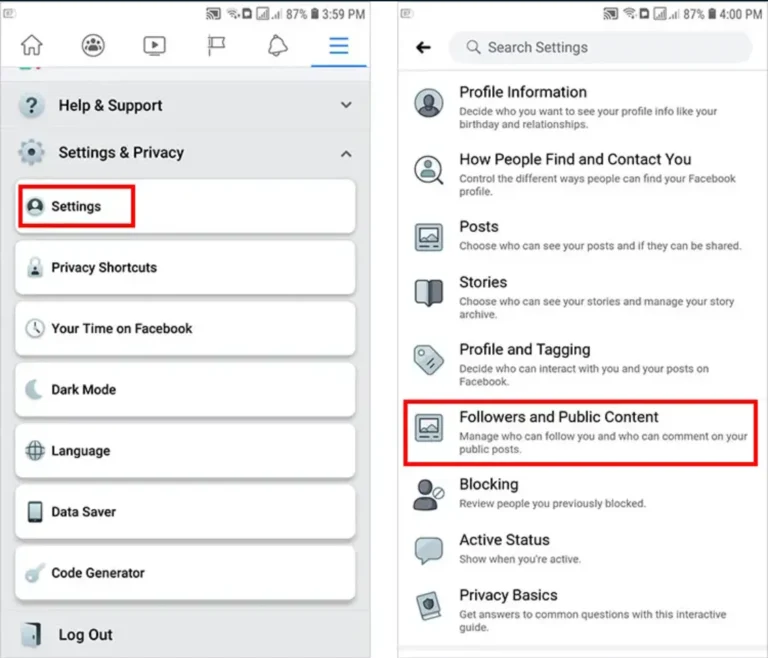Tap the 4:00 PM clock text
The width and height of the screenshot is (768, 658).
click(x=741, y=14)
